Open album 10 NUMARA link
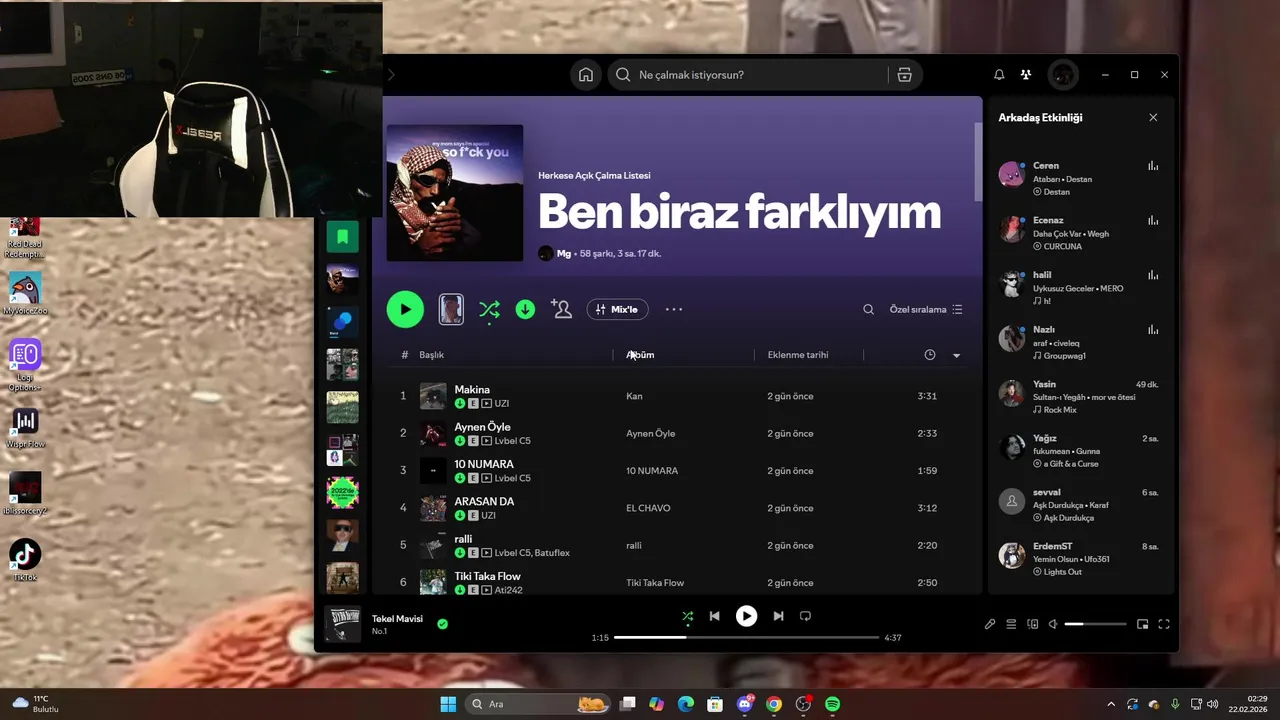This screenshot has height=720, width=1280. [652, 471]
